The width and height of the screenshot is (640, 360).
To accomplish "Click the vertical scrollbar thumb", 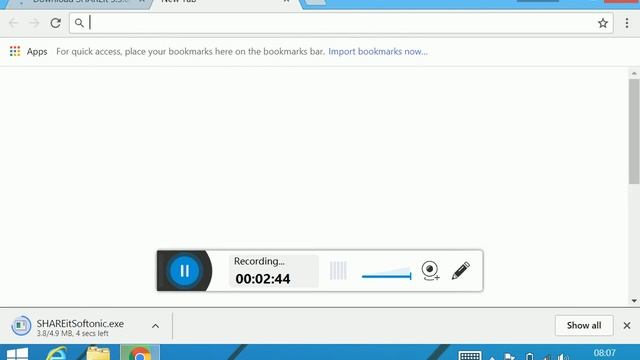I will click(x=634, y=131).
